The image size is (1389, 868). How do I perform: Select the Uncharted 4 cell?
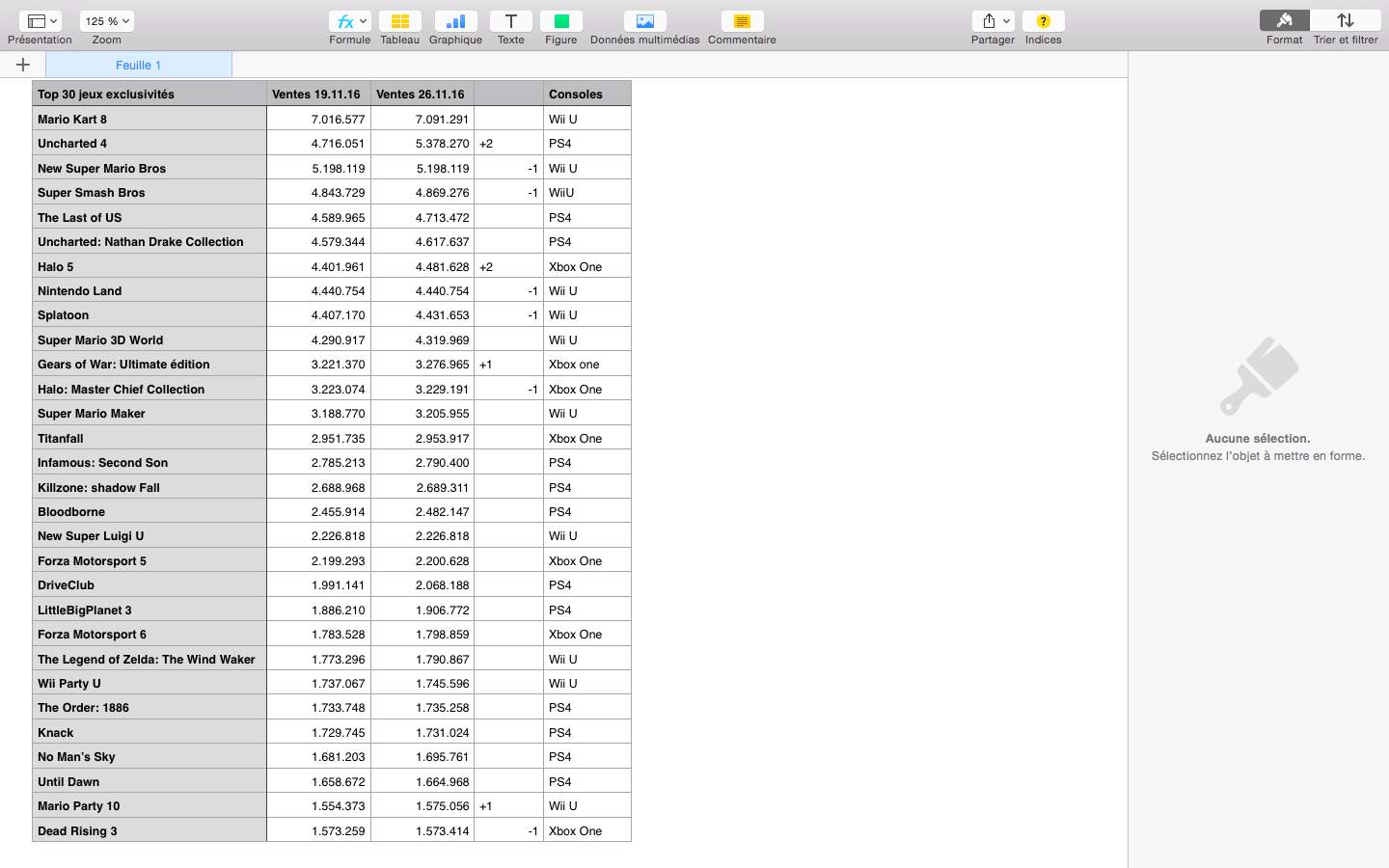(x=150, y=143)
